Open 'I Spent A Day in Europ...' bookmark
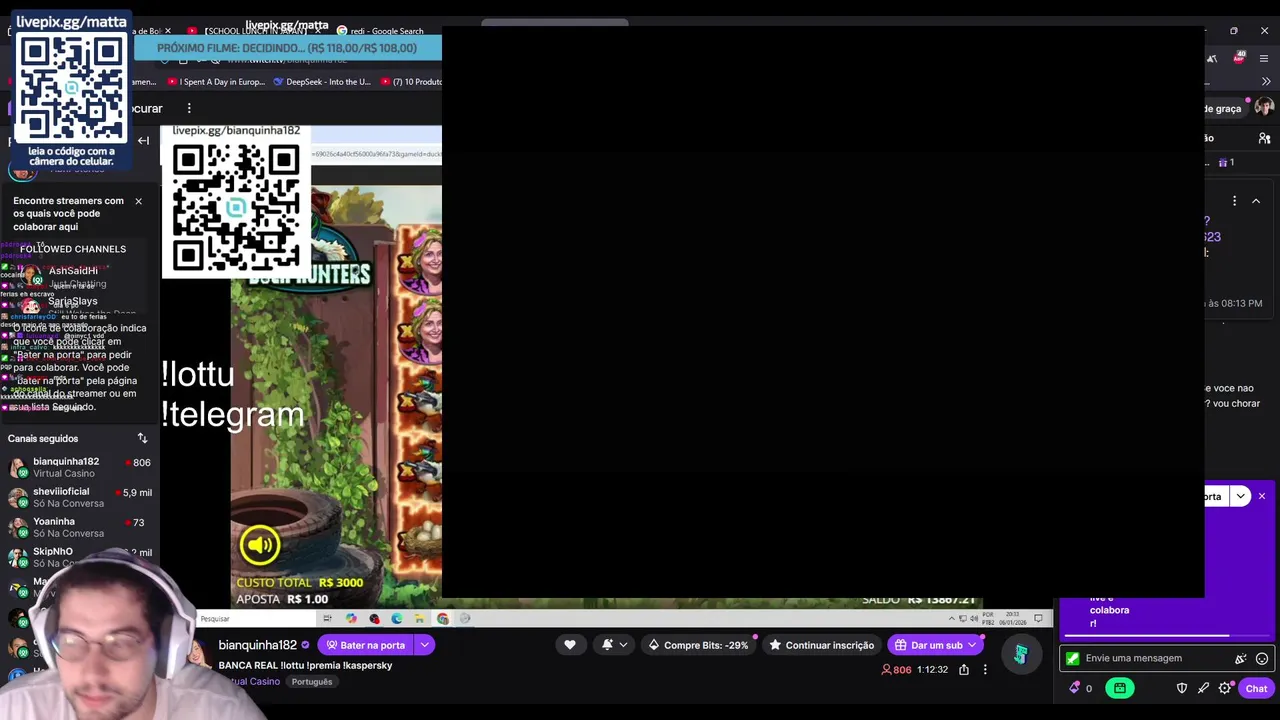Viewport: 1280px width, 720px height. pyautogui.click(x=218, y=82)
